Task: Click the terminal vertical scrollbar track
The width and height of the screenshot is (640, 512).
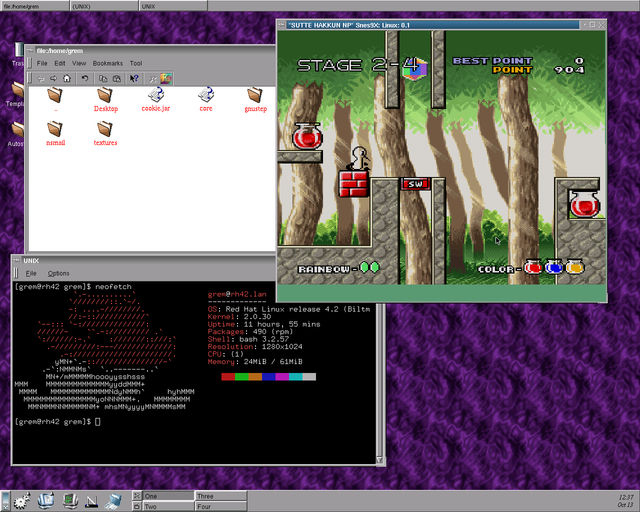Action: coord(380,380)
